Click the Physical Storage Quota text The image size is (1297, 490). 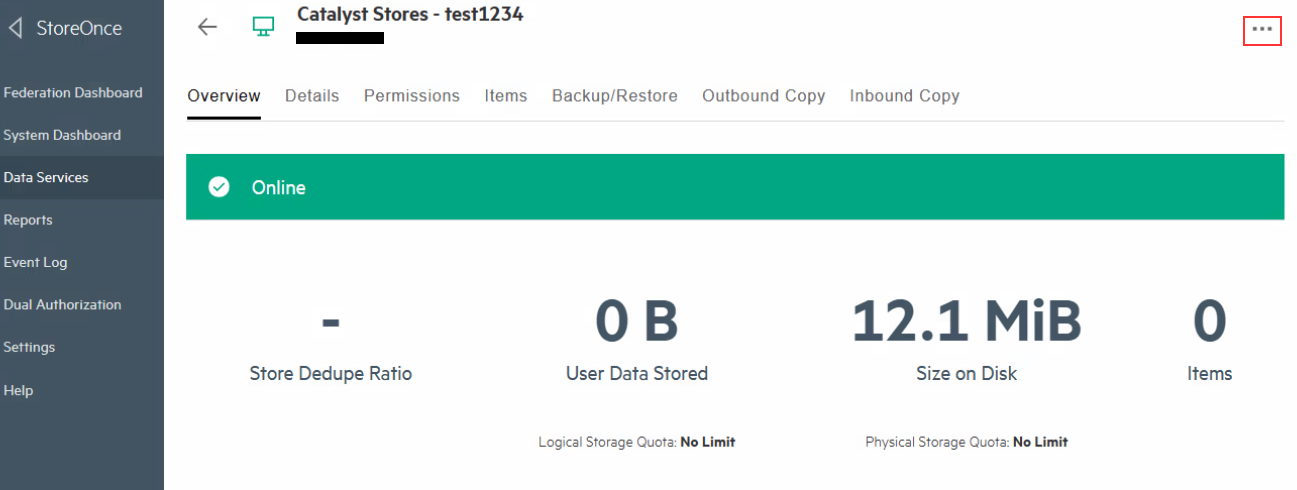click(x=967, y=442)
